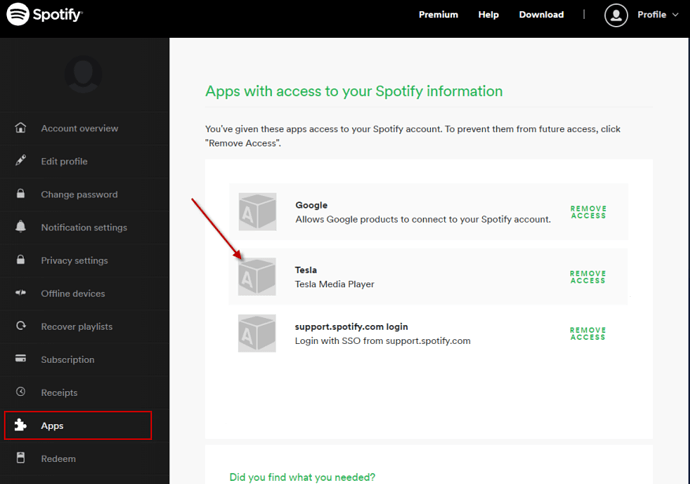Go to the Download page

pyautogui.click(x=541, y=15)
